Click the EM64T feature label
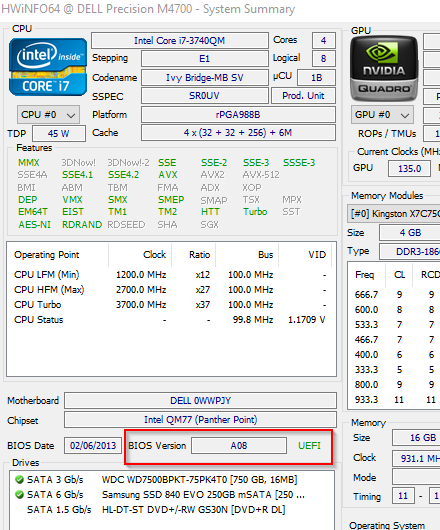This screenshot has height=530, width=440. (33, 212)
